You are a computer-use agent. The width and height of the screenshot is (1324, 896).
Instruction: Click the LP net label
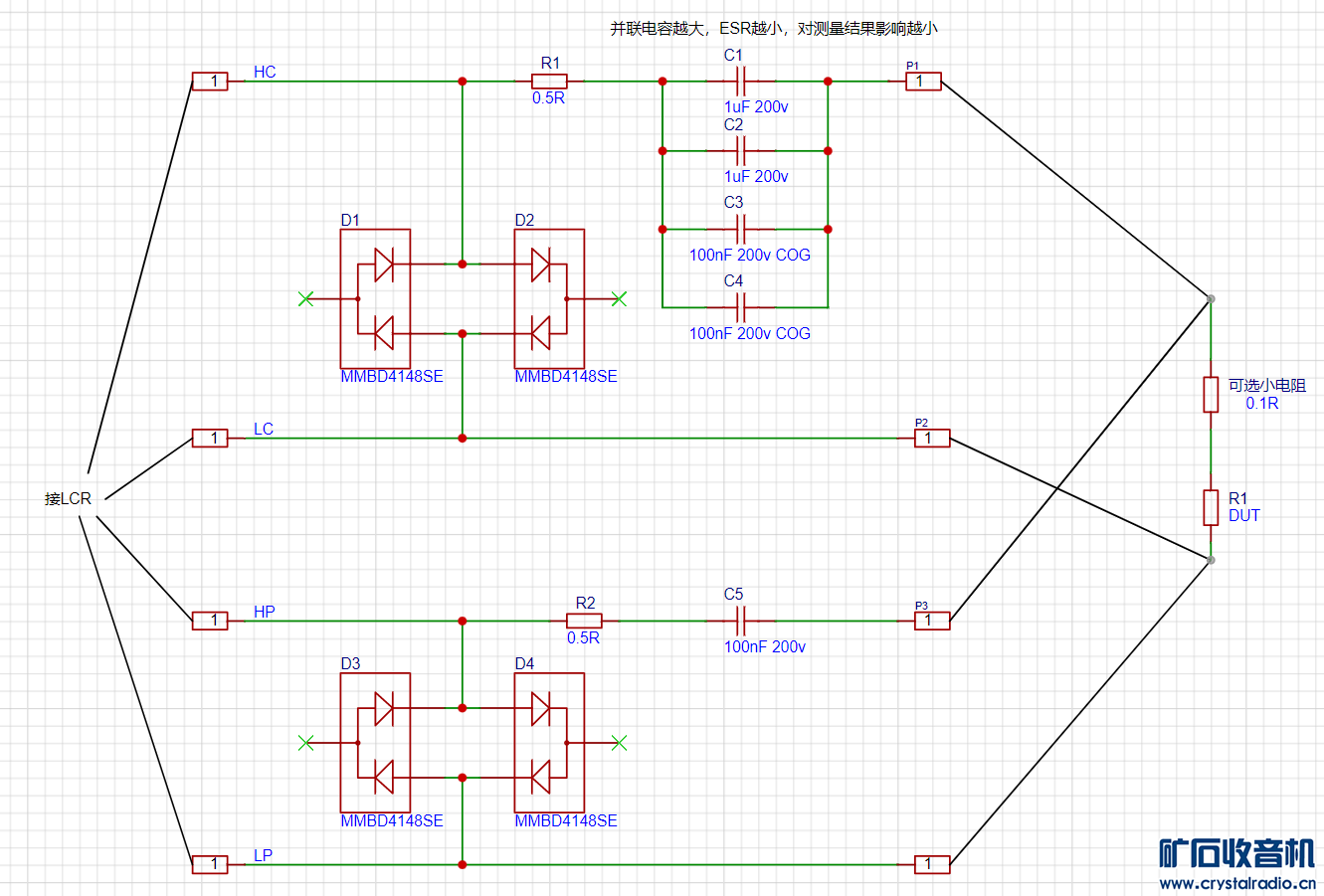pos(263,855)
